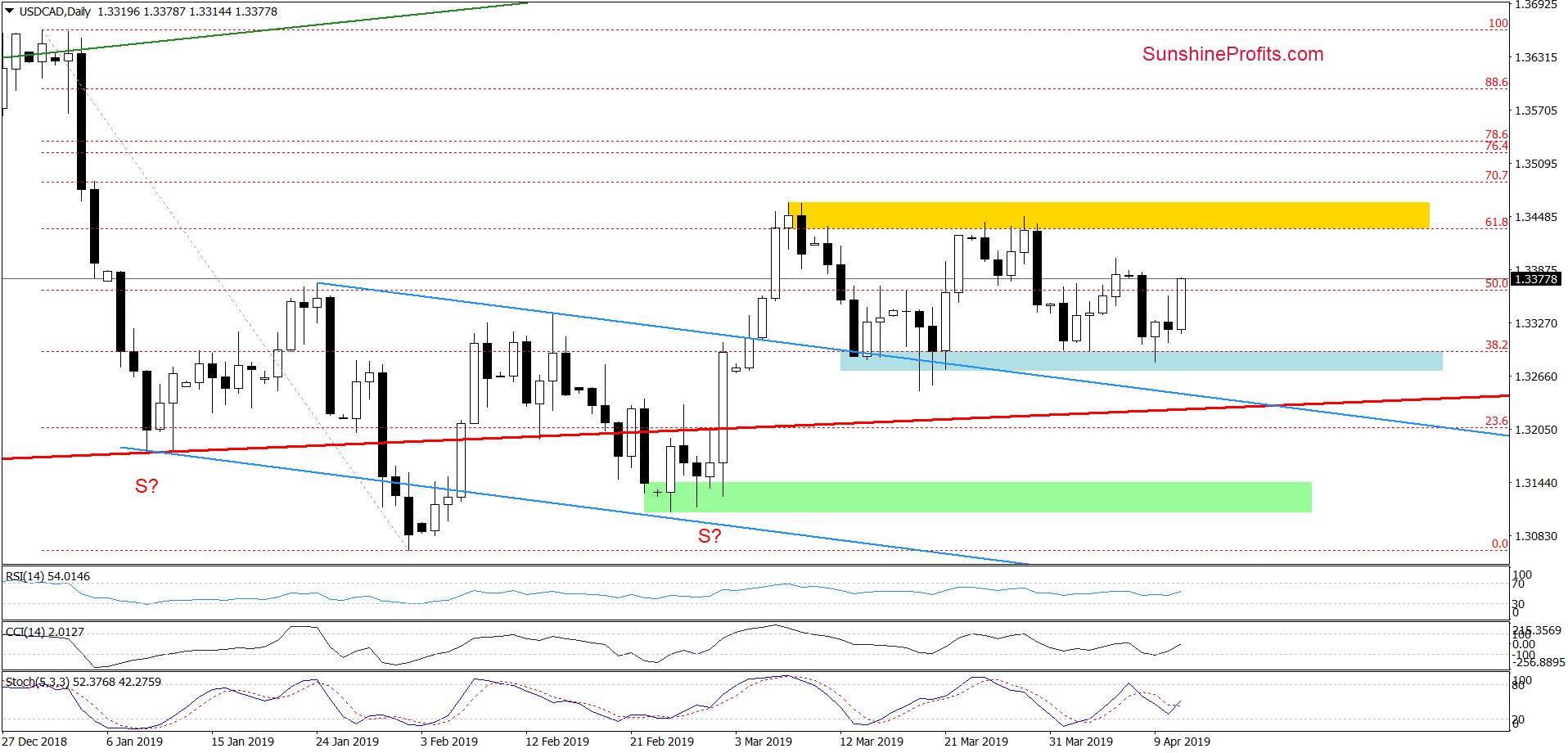Click the RSI 70 level label
Viewport: 1568px width, 753px height.
[x=1518, y=584]
